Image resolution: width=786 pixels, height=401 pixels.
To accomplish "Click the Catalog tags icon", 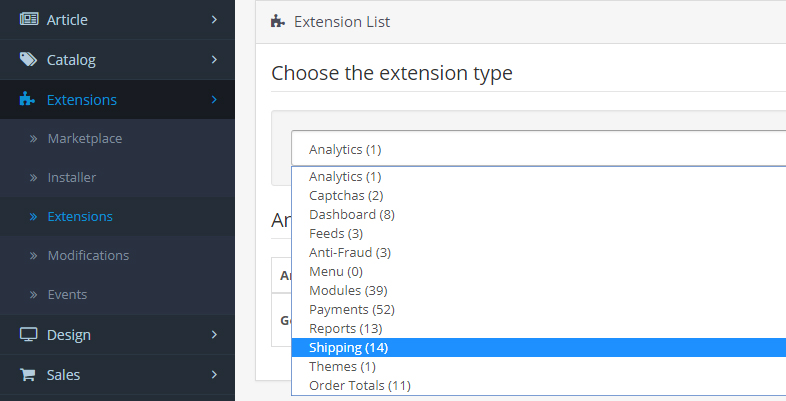I will tap(28, 60).
